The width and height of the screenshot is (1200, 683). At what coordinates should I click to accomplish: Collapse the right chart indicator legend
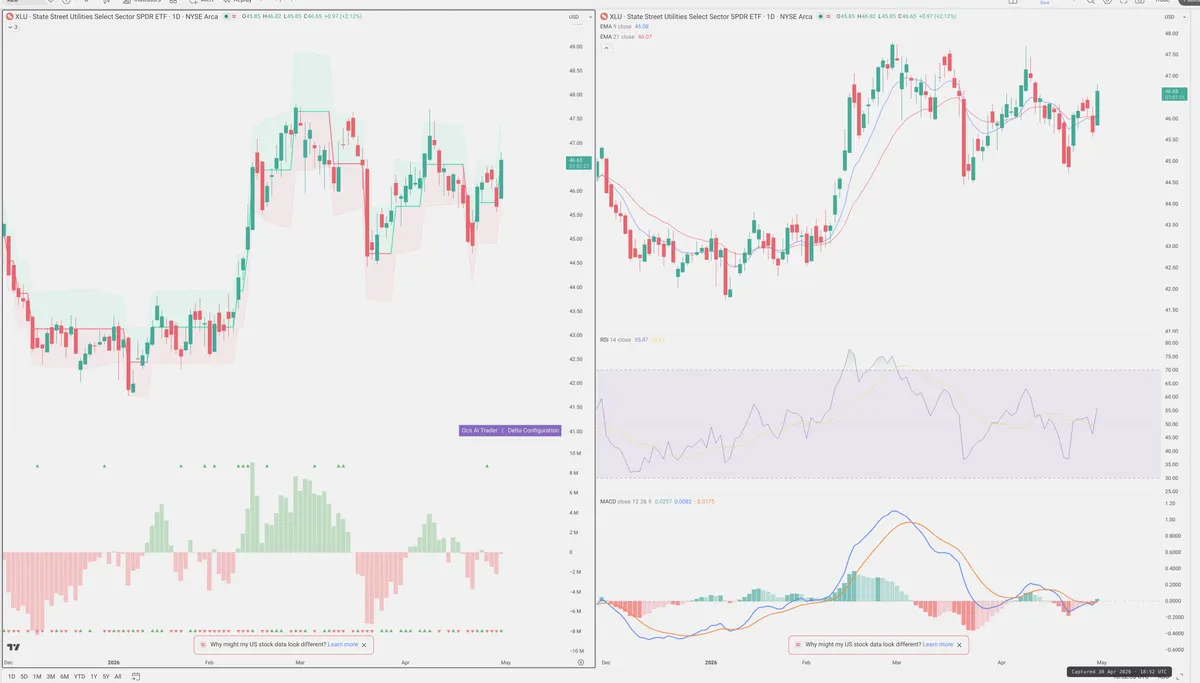[x=604, y=47]
